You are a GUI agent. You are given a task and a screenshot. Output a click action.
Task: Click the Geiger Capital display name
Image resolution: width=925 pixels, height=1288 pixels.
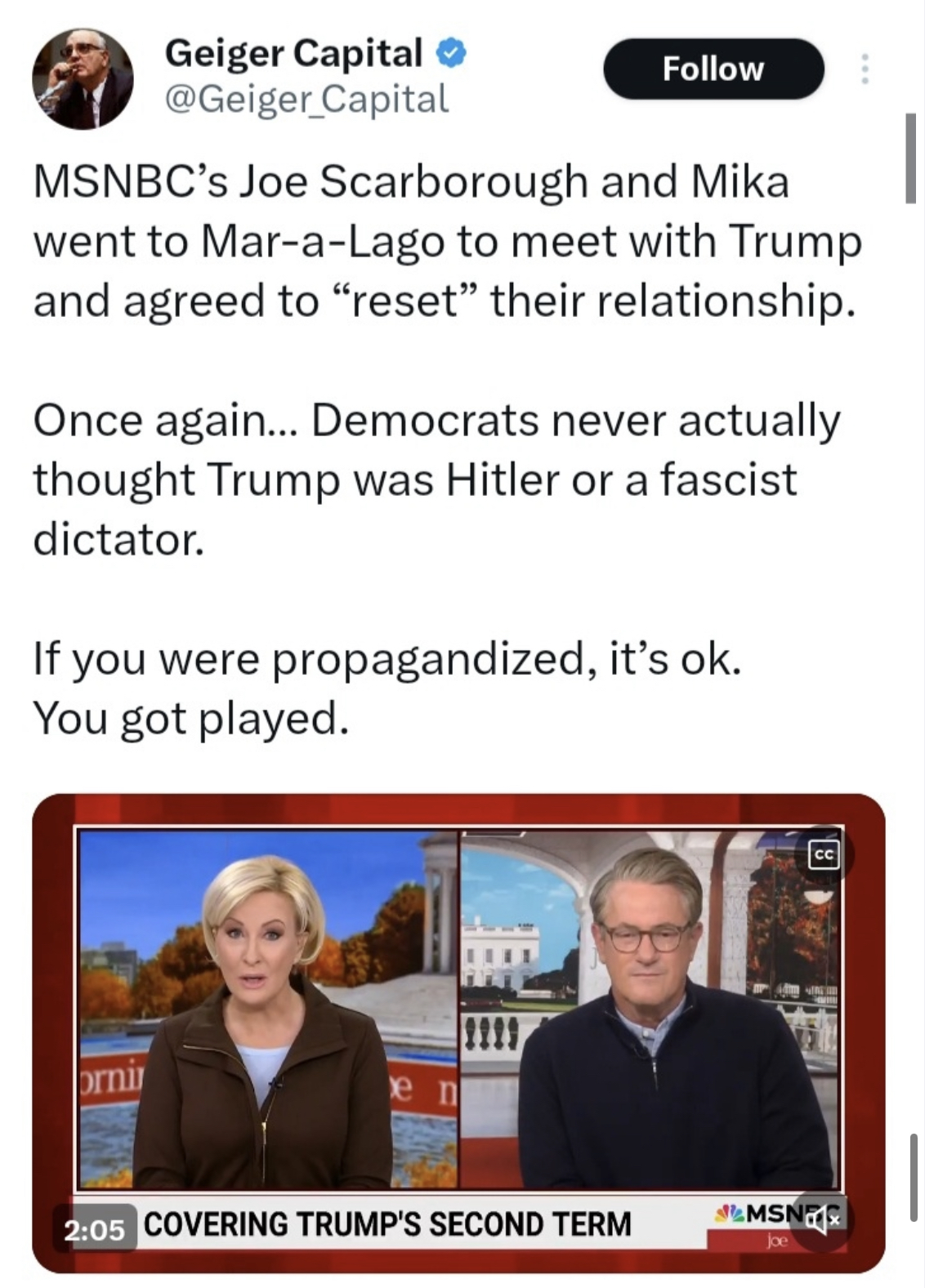click(293, 53)
